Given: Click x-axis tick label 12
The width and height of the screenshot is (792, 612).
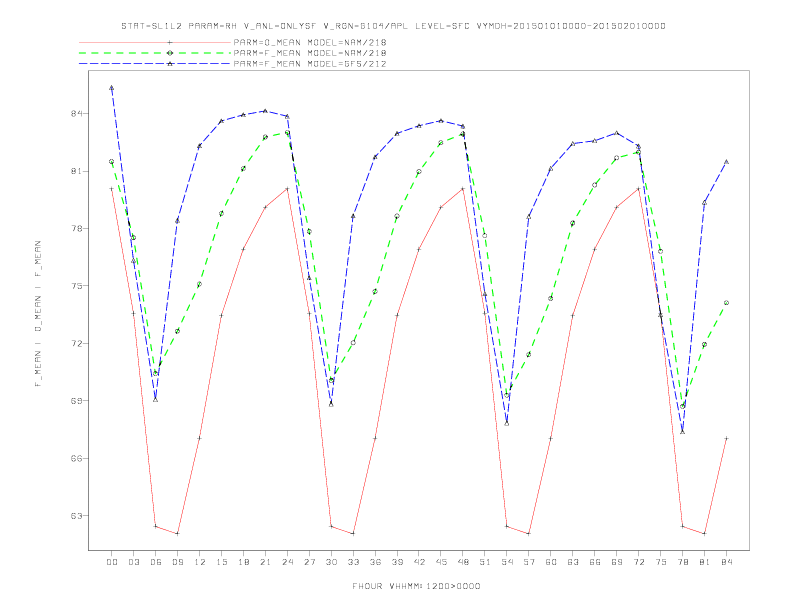Looking at the screenshot, I should click(200, 562).
